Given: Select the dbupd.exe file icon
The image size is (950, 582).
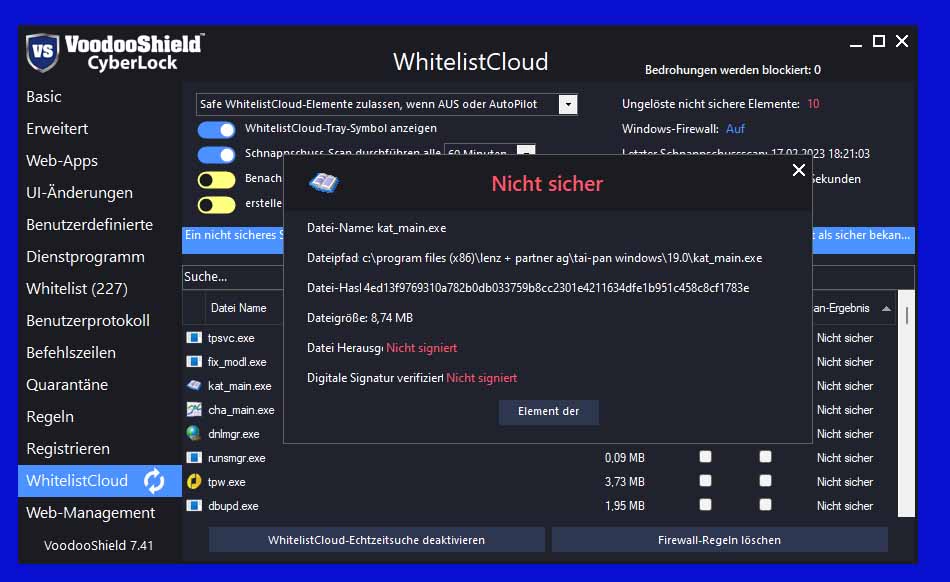Looking at the screenshot, I should [x=194, y=505].
